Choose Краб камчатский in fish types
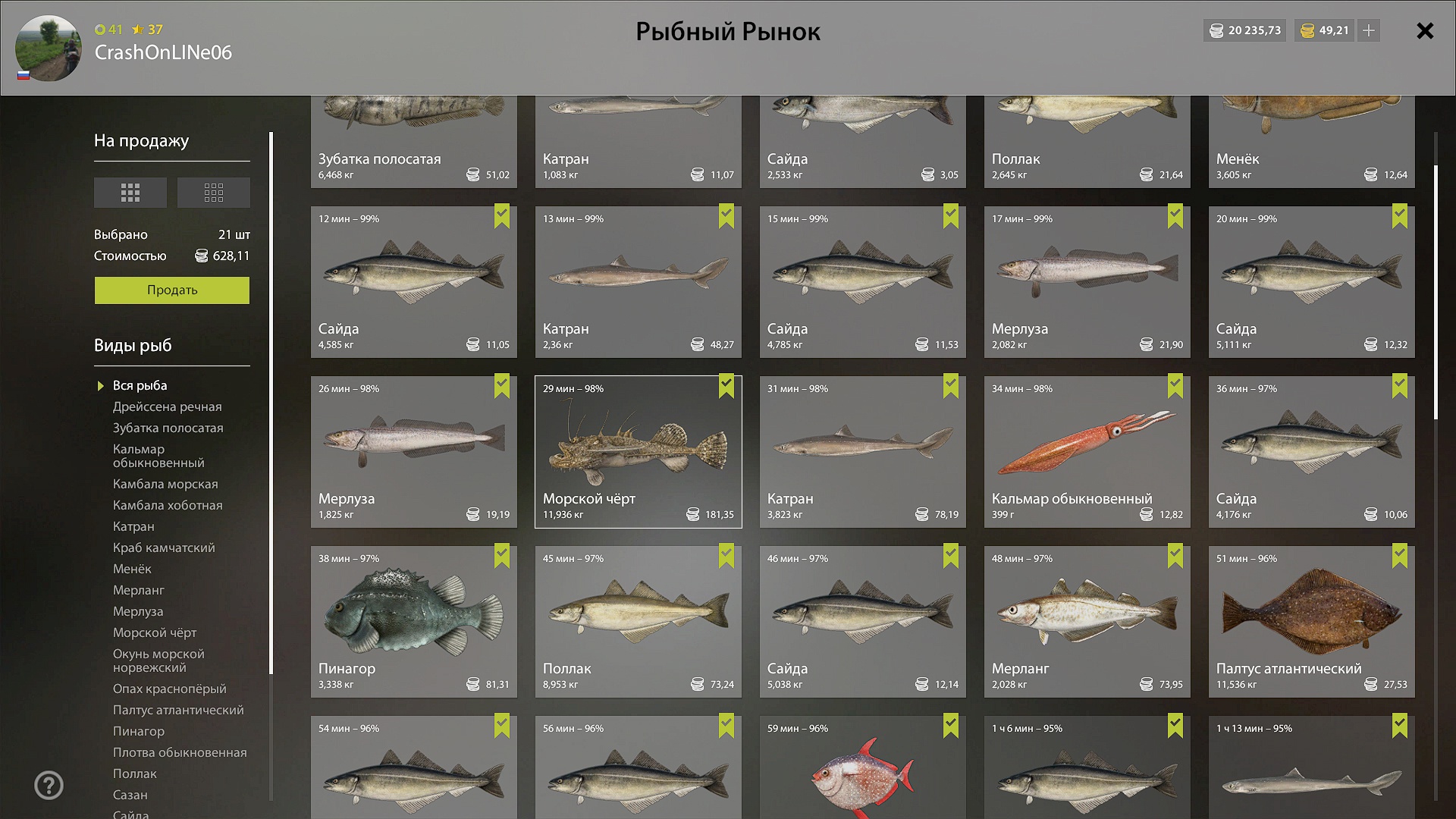Viewport: 1456px width, 819px height. (x=164, y=548)
